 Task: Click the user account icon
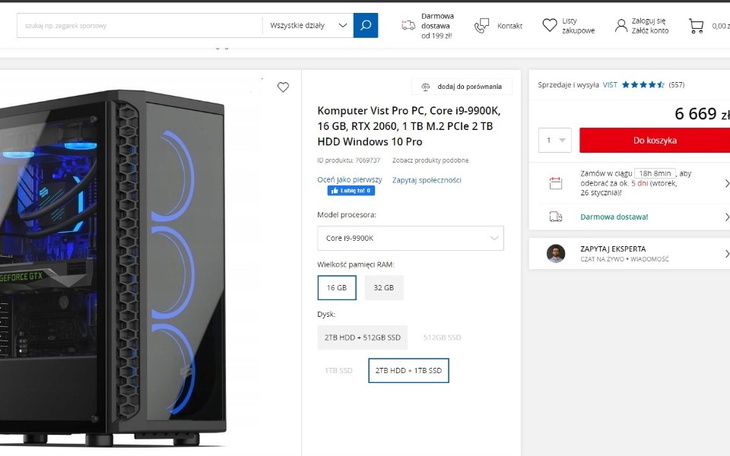pos(621,25)
